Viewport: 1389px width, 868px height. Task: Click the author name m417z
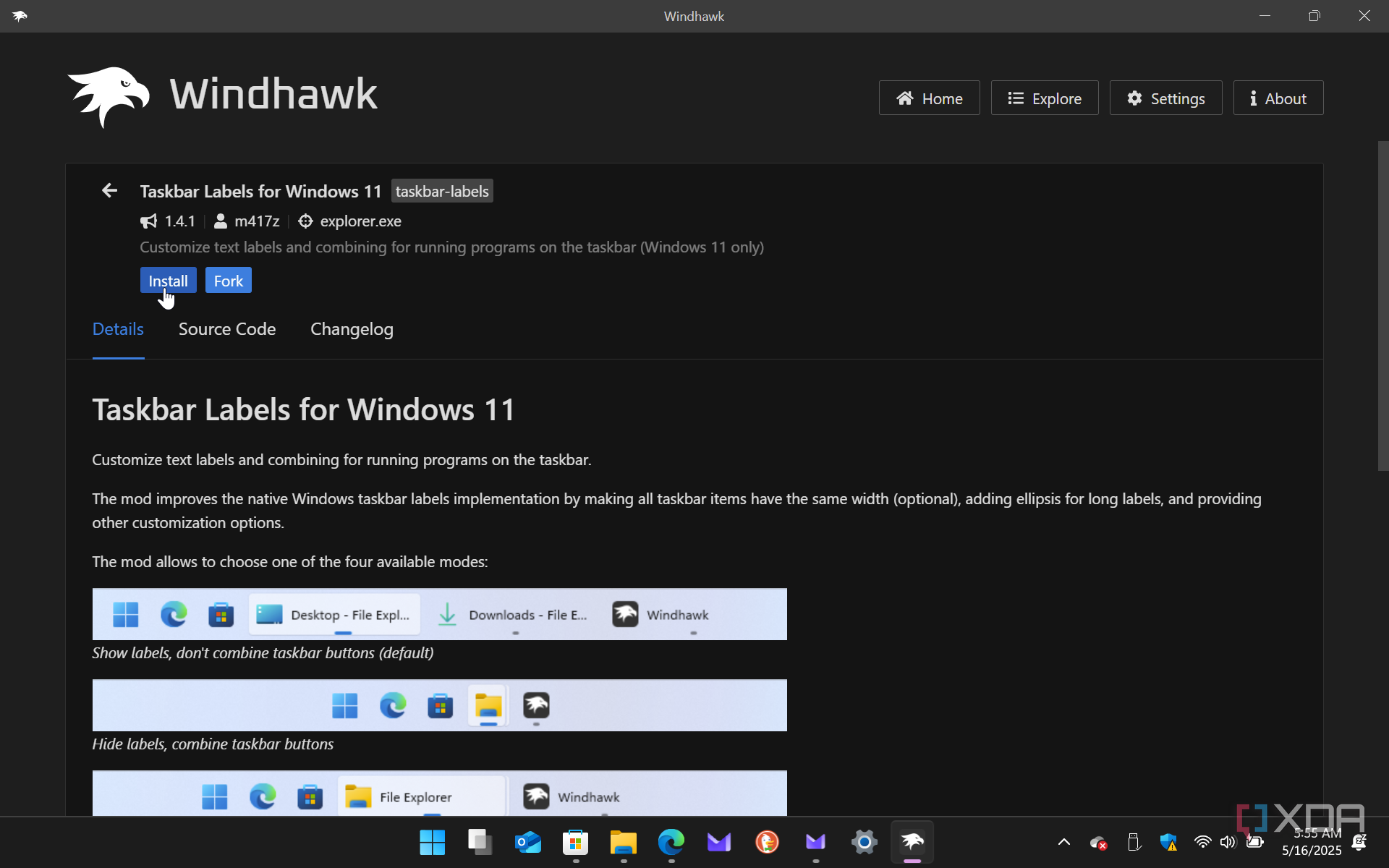tap(257, 221)
